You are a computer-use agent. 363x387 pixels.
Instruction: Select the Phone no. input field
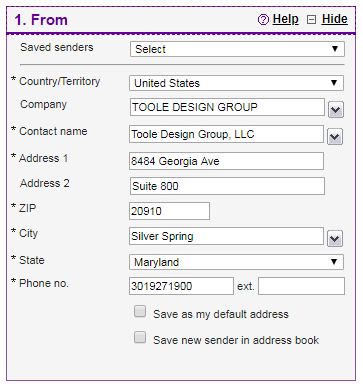181,286
